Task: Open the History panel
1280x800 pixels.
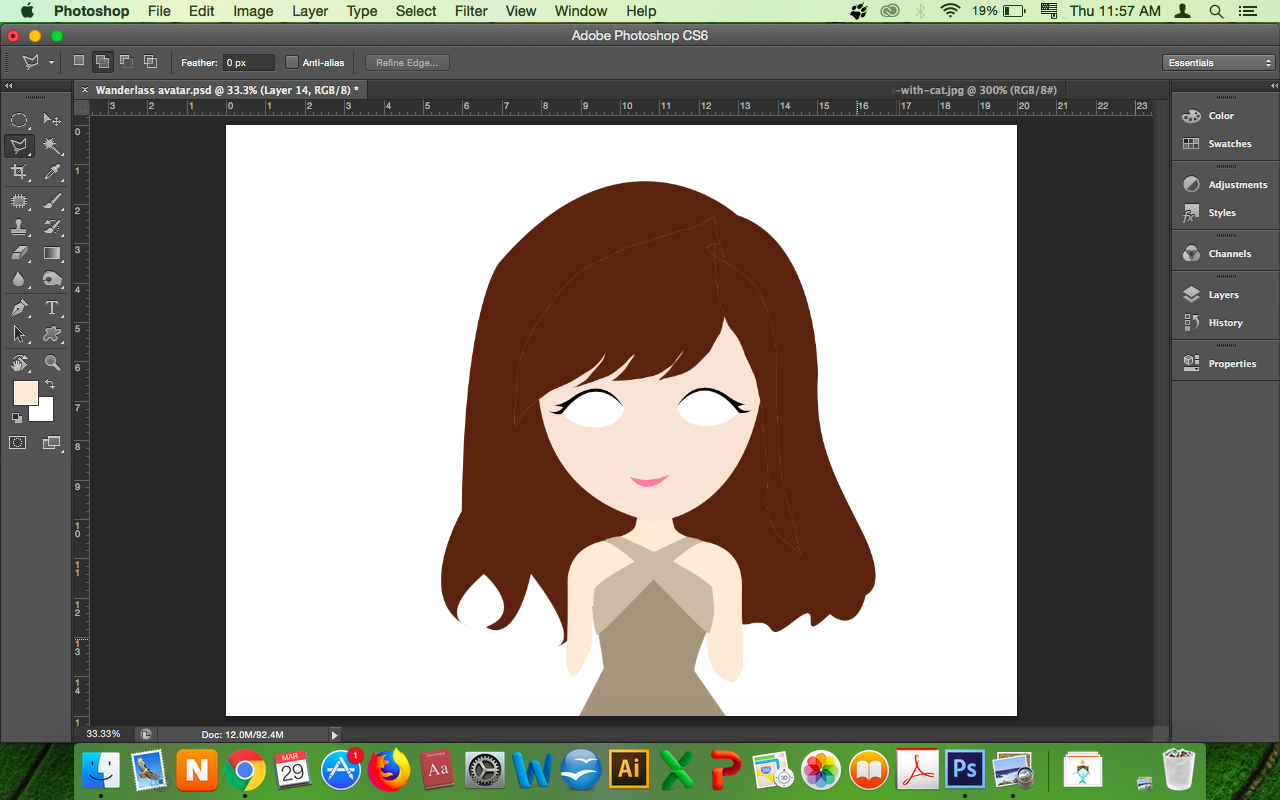Action: (x=1225, y=323)
